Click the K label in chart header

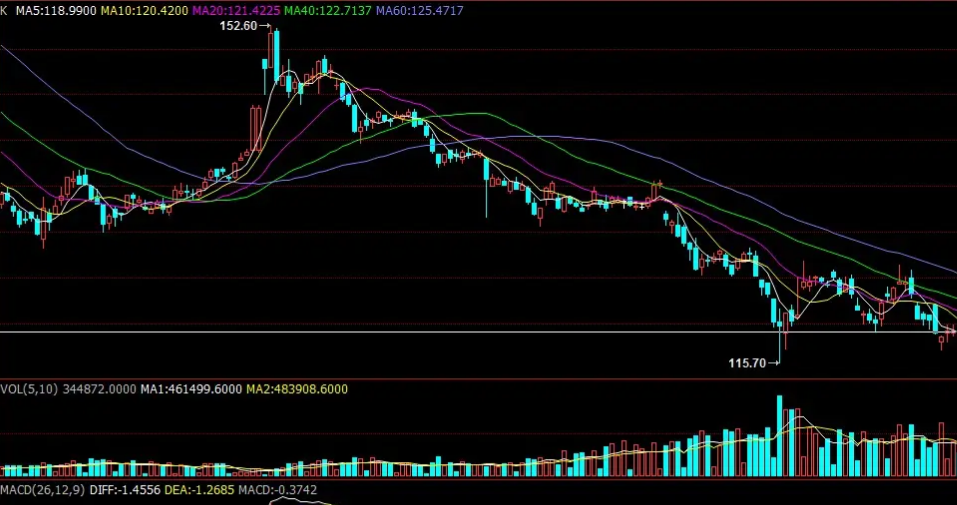pos(4,11)
